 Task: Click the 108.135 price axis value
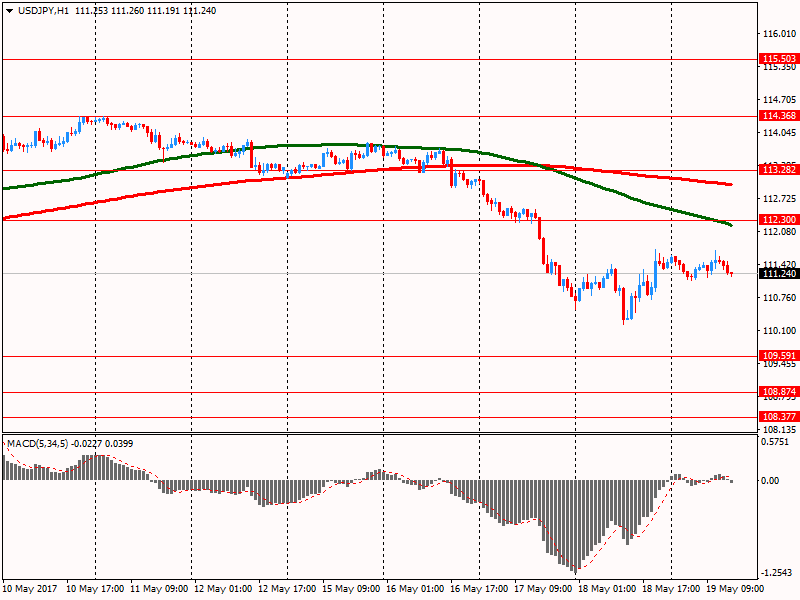pos(779,430)
